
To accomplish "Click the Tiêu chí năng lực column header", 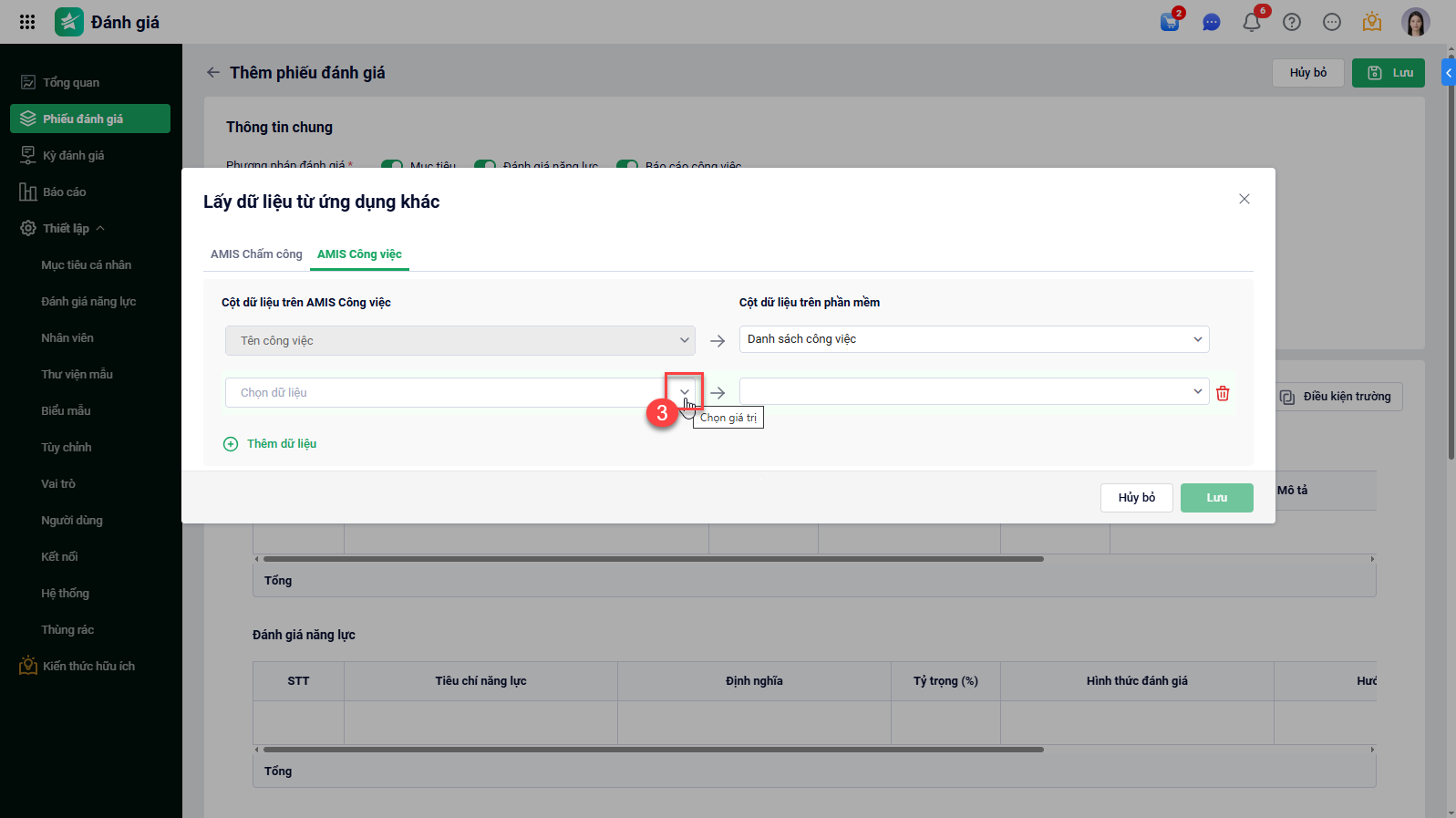I will 480,681.
